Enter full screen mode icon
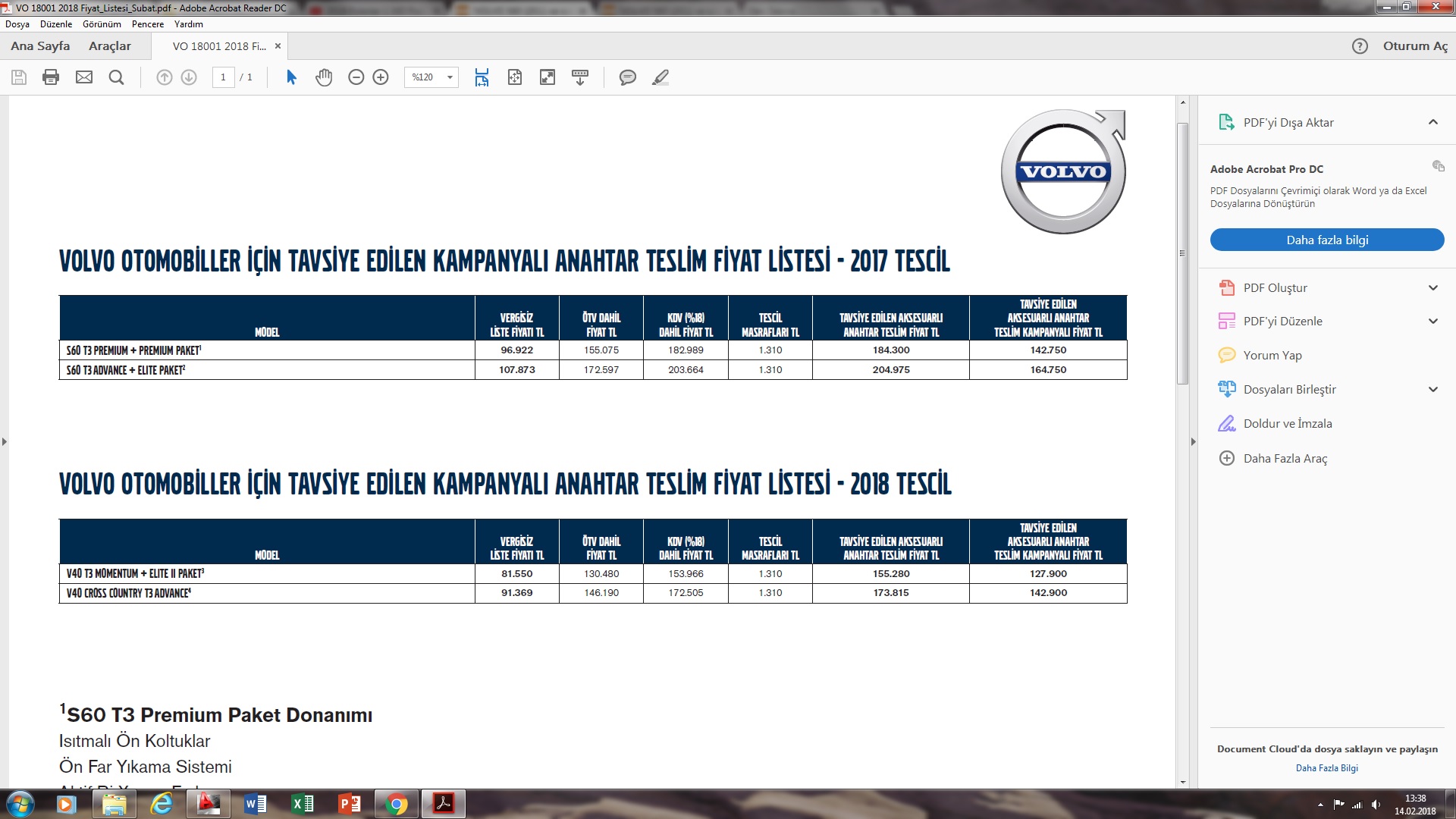1456x819 pixels. pyautogui.click(x=548, y=77)
